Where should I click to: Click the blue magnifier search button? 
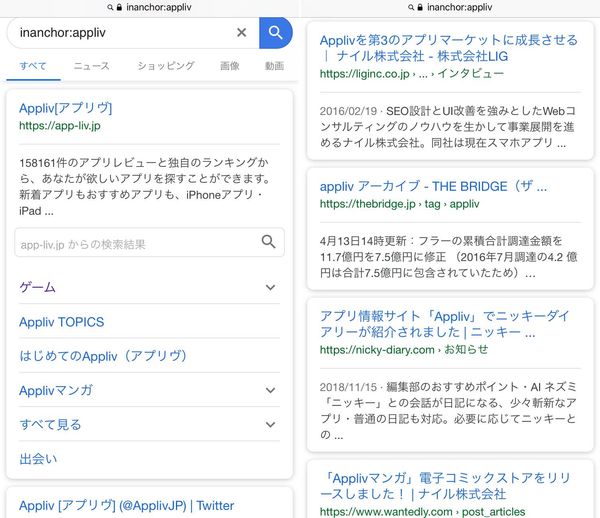(276, 33)
